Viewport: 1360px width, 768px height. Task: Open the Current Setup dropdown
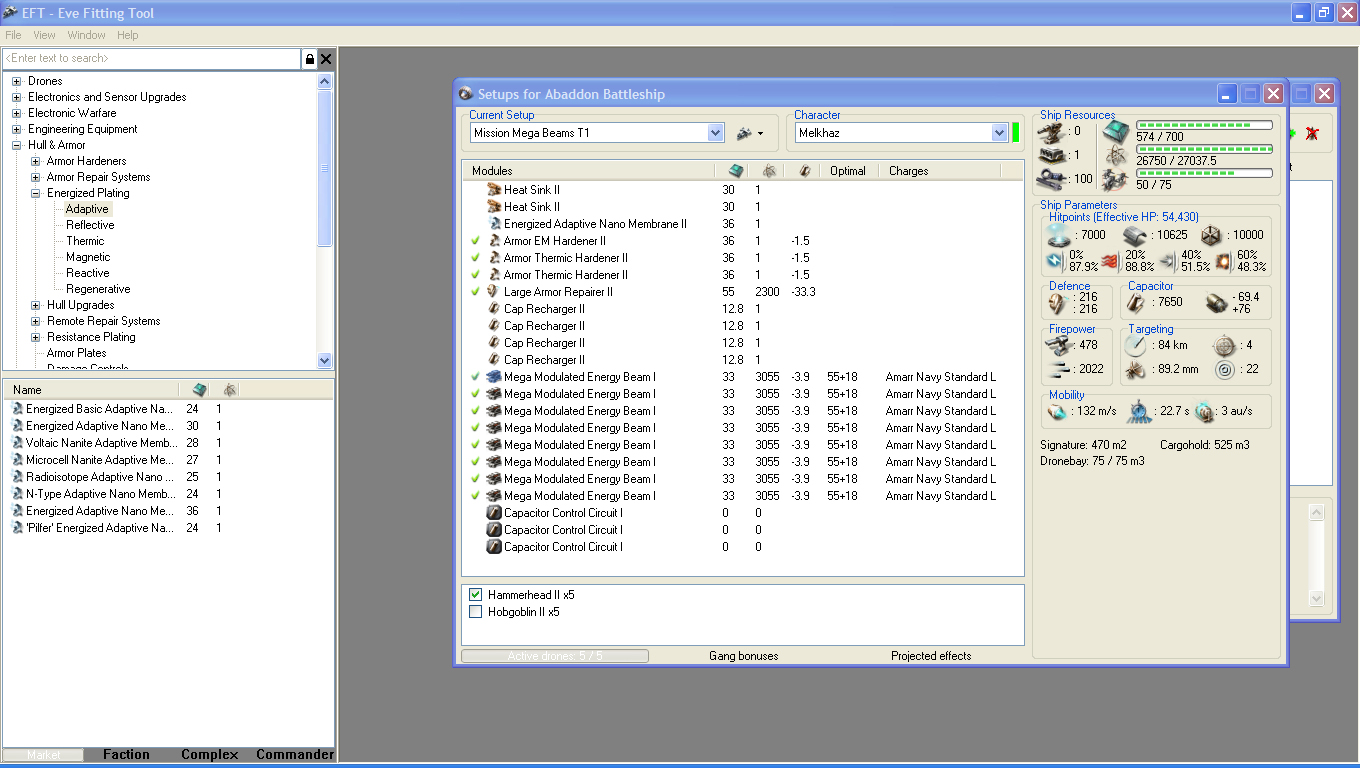tap(715, 133)
